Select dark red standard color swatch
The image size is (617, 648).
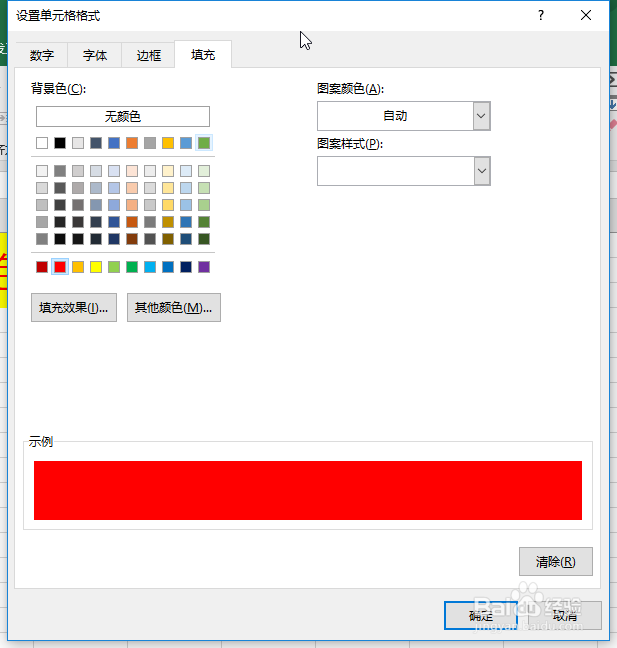coord(42,267)
